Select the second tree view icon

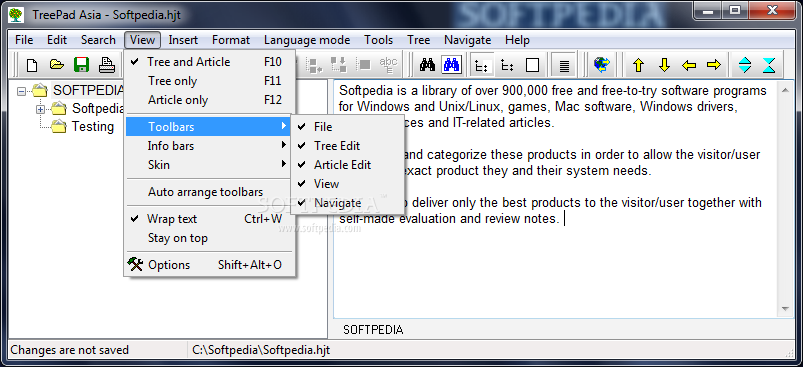coord(507,65)
